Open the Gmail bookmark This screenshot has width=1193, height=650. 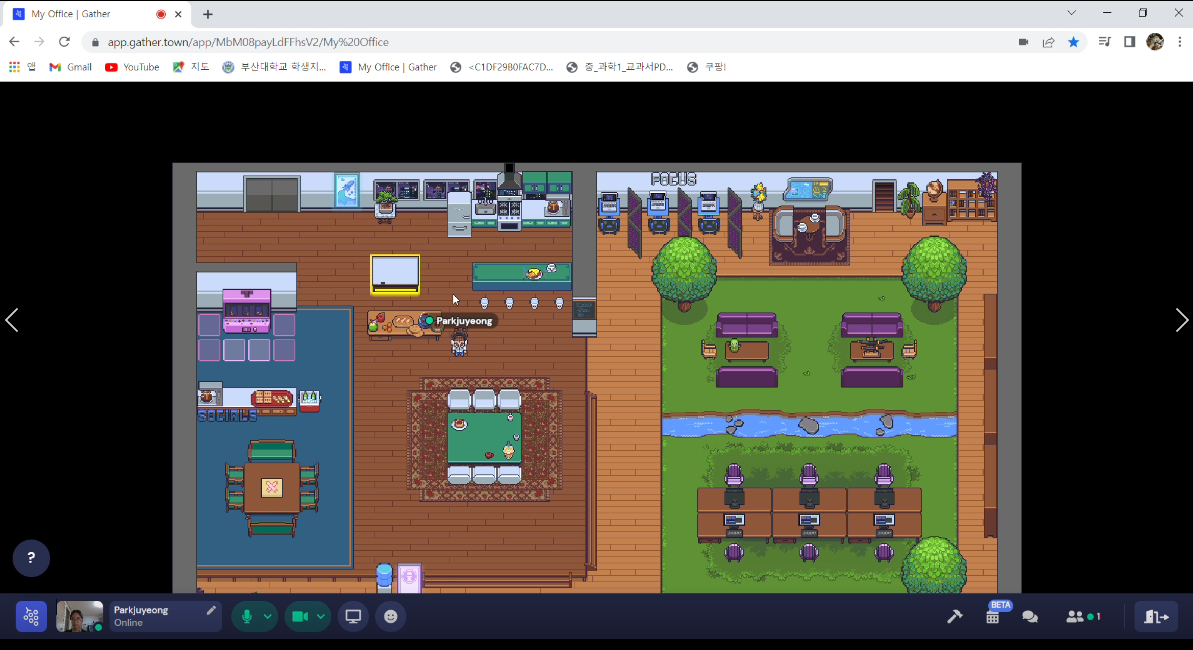point(70,67)
